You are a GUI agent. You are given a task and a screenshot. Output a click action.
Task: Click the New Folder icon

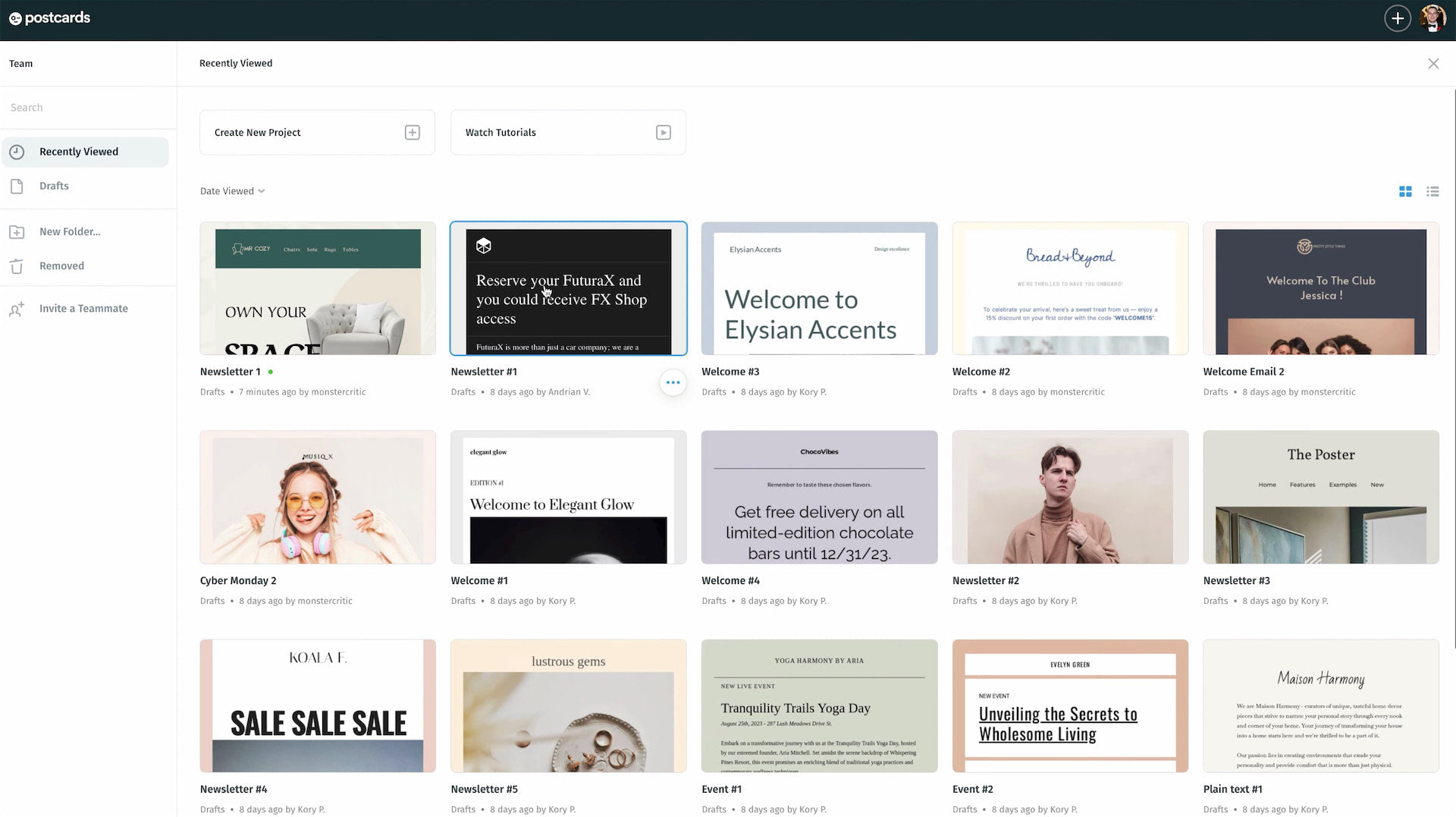point(17,232)
